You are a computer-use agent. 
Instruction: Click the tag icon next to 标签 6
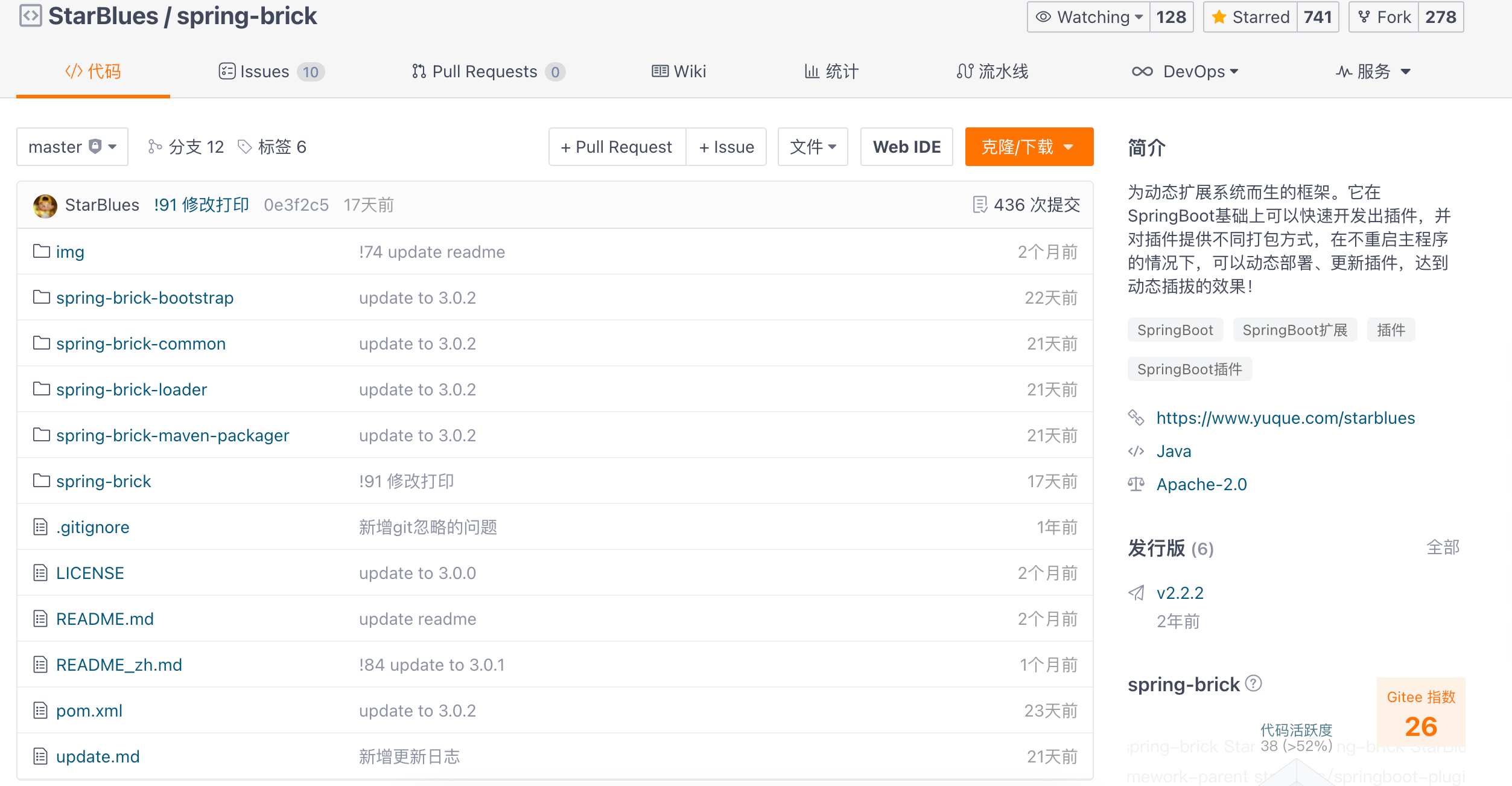244,147
